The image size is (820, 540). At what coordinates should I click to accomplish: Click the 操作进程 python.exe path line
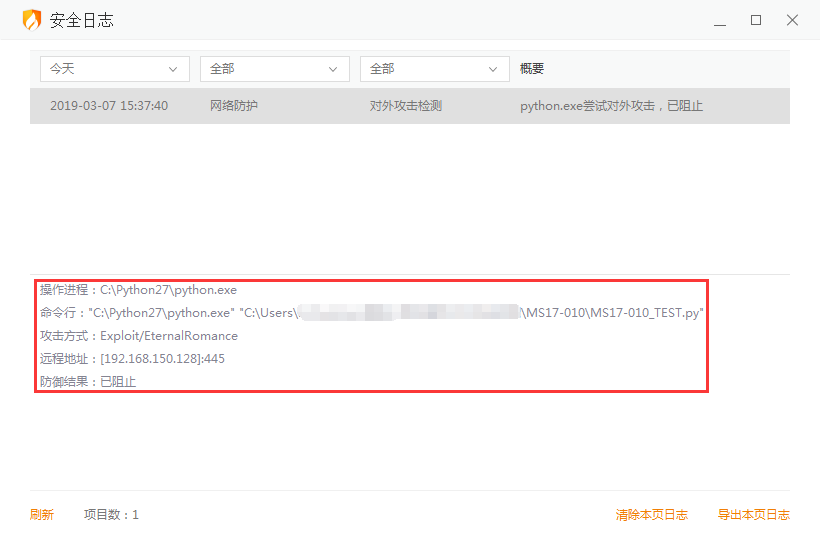click(138, 290)
